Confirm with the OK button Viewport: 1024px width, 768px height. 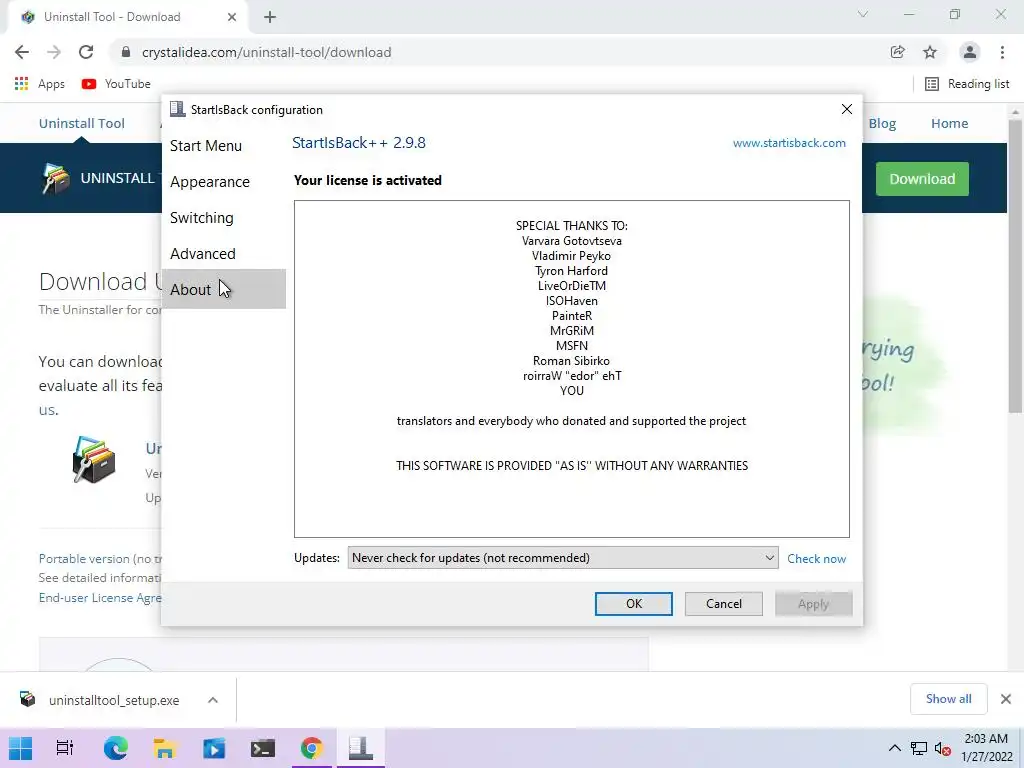(x=633, y=603)
